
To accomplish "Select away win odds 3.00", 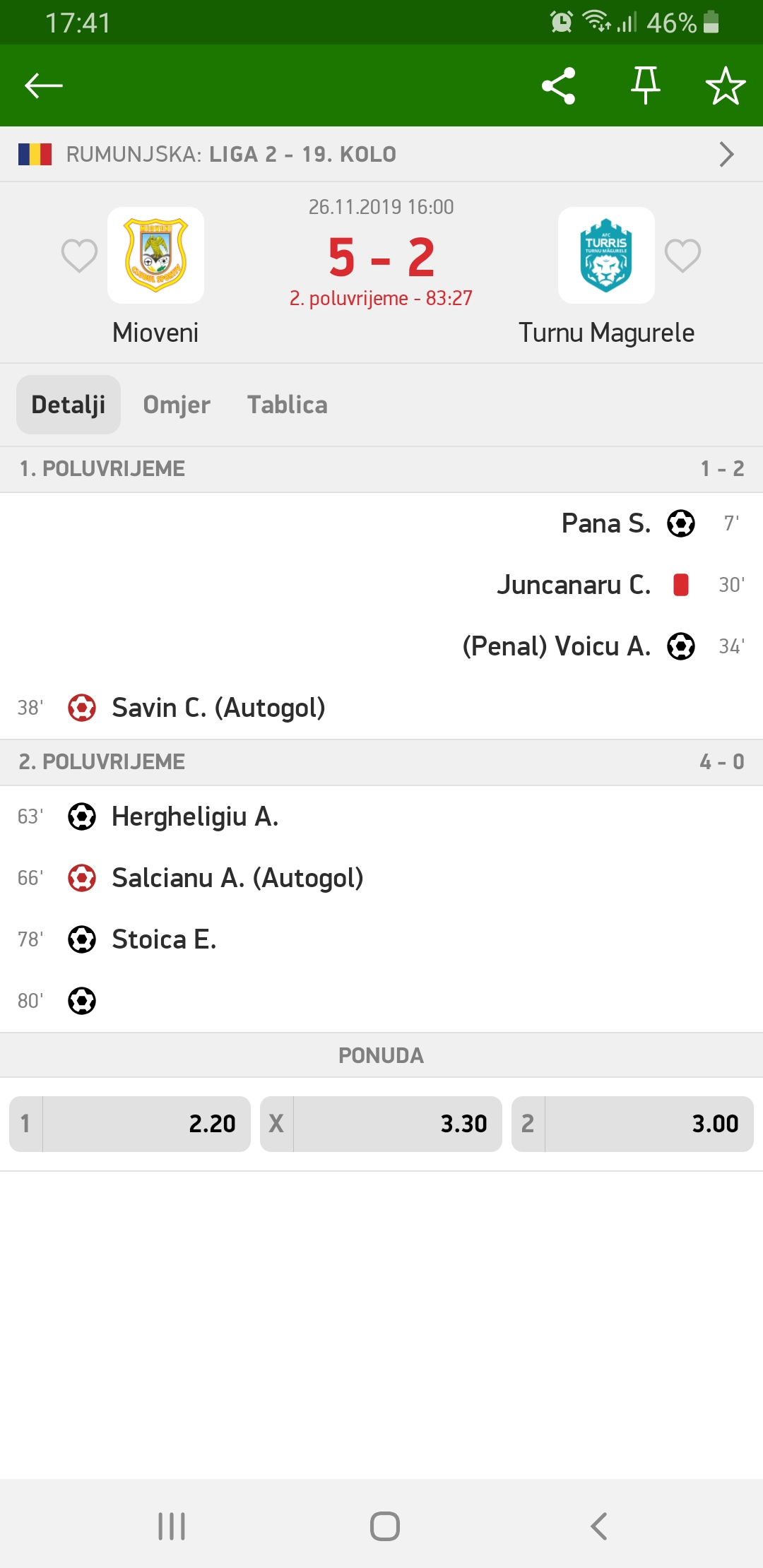I will pyautogui.click(x=632, y=1124).
